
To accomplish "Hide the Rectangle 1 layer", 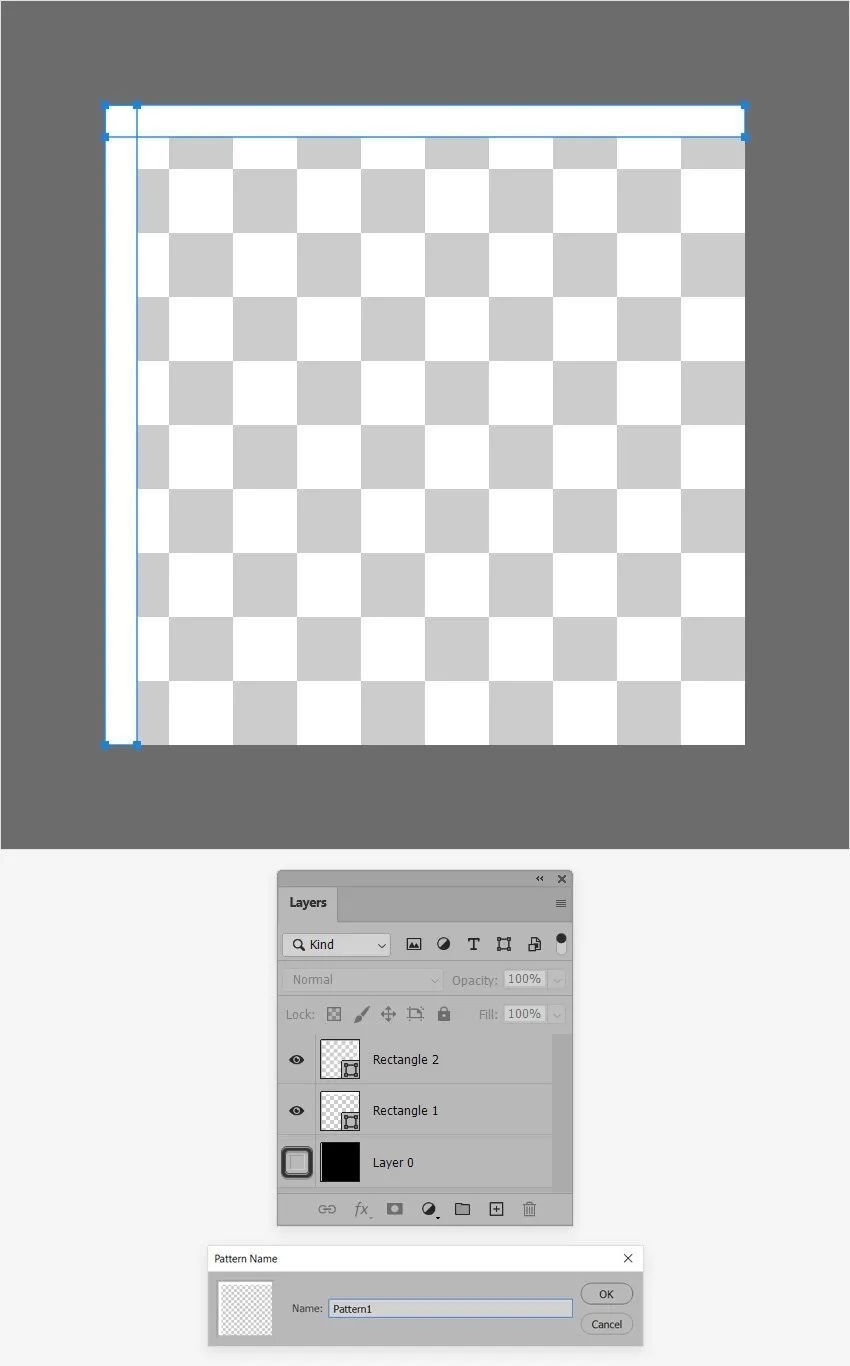I will coord(297,1110).
